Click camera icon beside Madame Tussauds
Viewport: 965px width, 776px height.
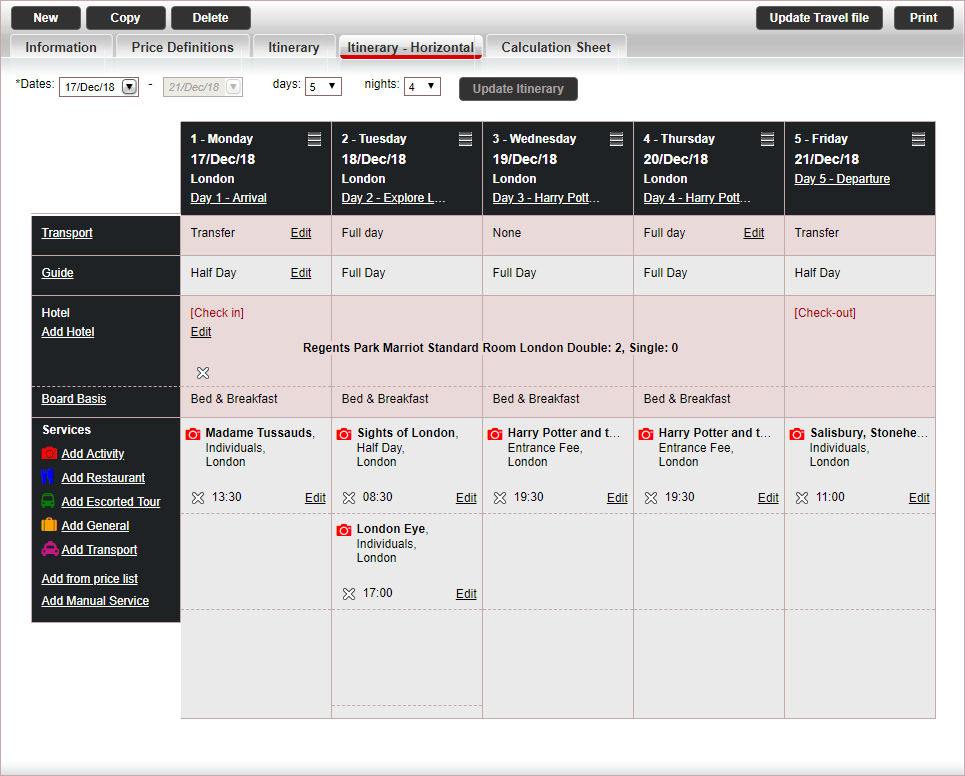(x=193, y=434)
